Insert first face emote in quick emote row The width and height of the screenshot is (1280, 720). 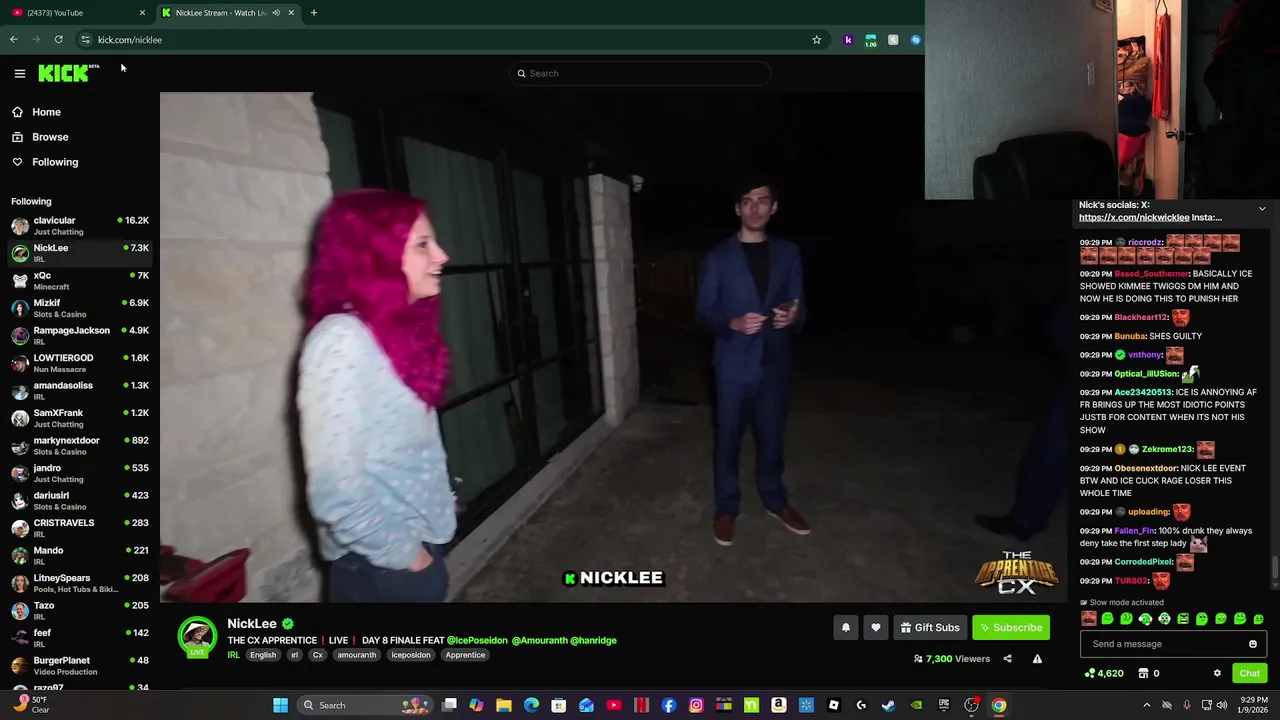(x=1089, y=619)
